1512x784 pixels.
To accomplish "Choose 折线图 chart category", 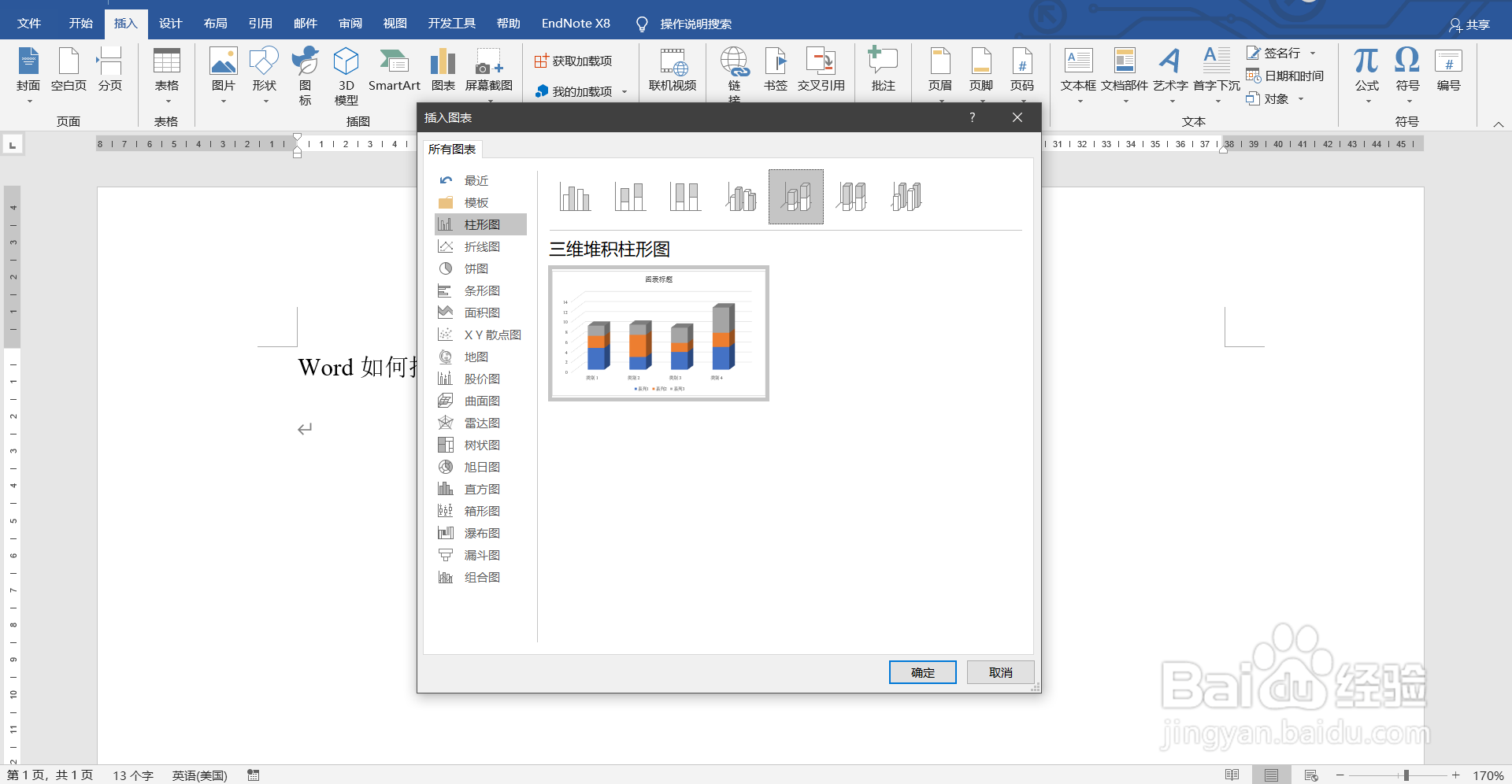I will point(480,246).
